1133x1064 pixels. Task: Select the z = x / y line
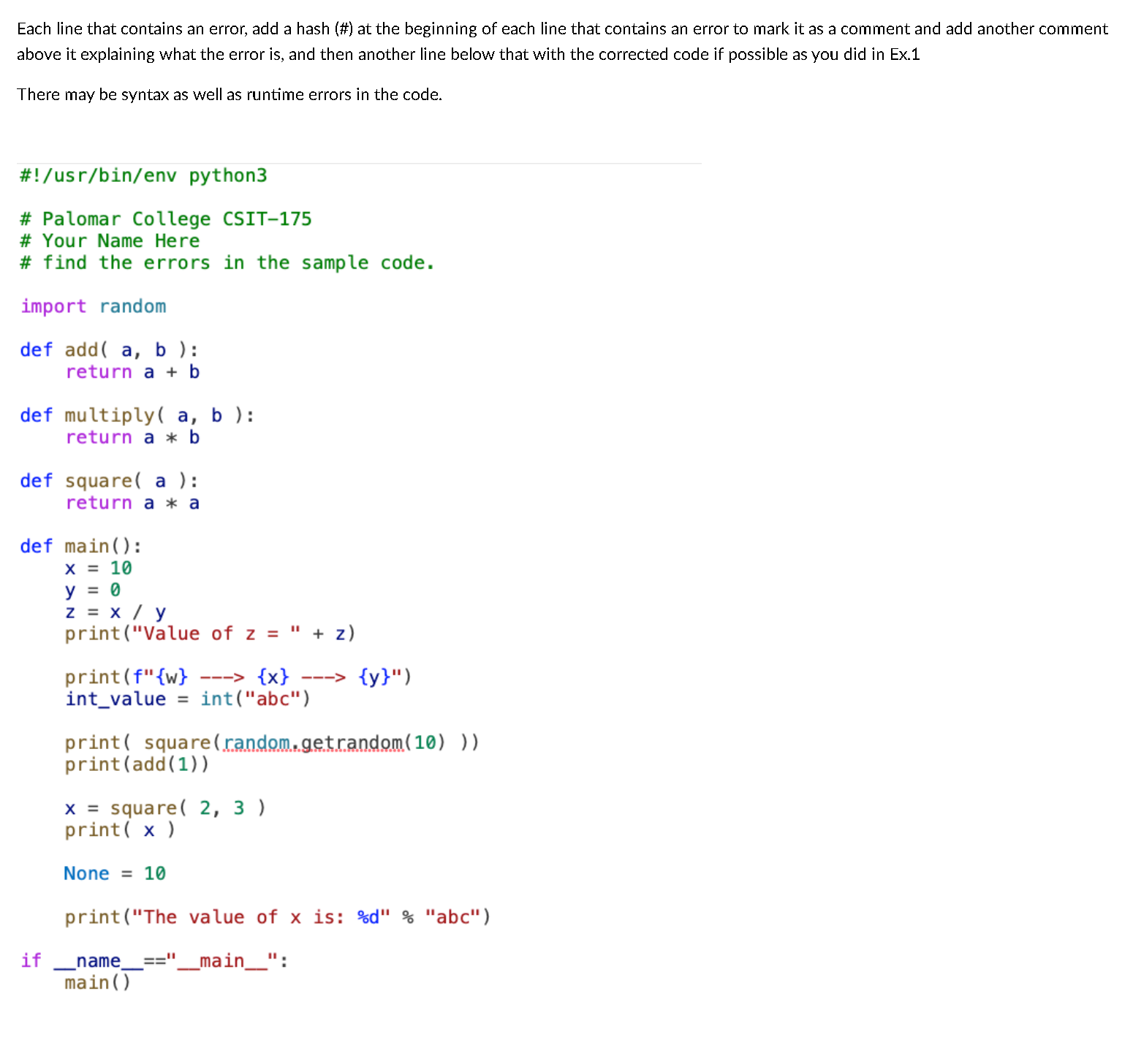click(x=114, y=612)
